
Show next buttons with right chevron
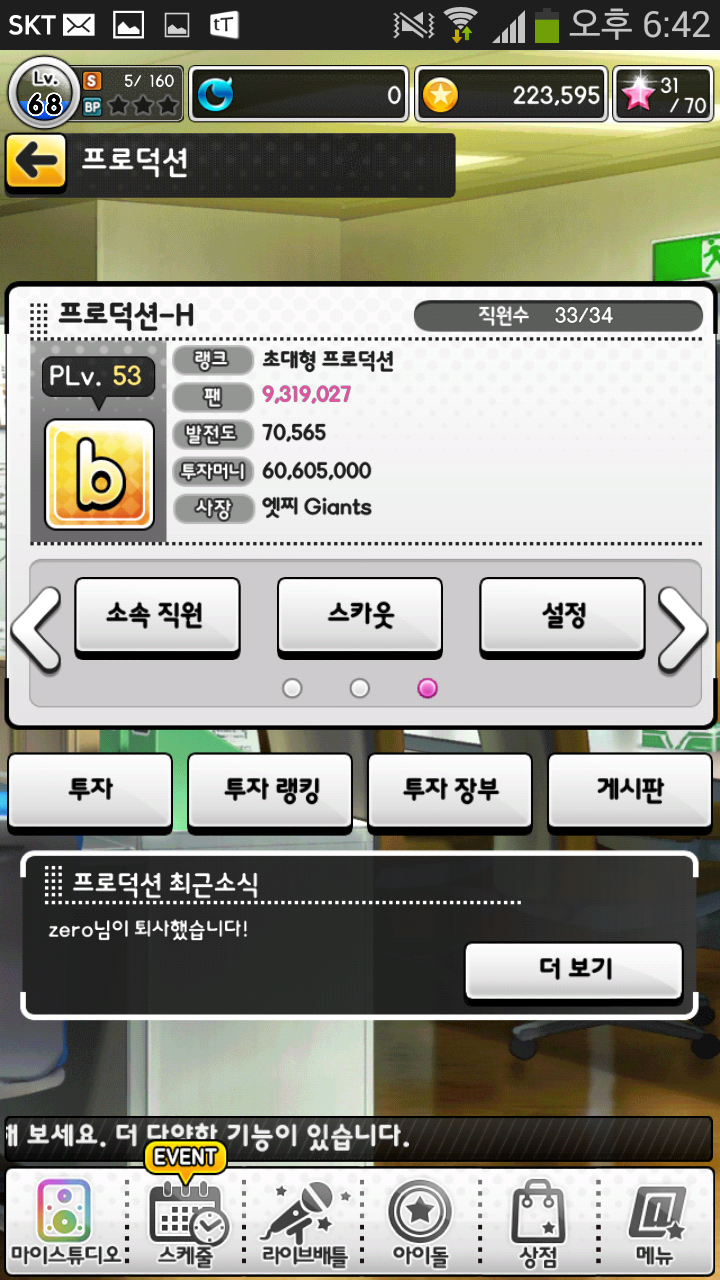[683, 629]
